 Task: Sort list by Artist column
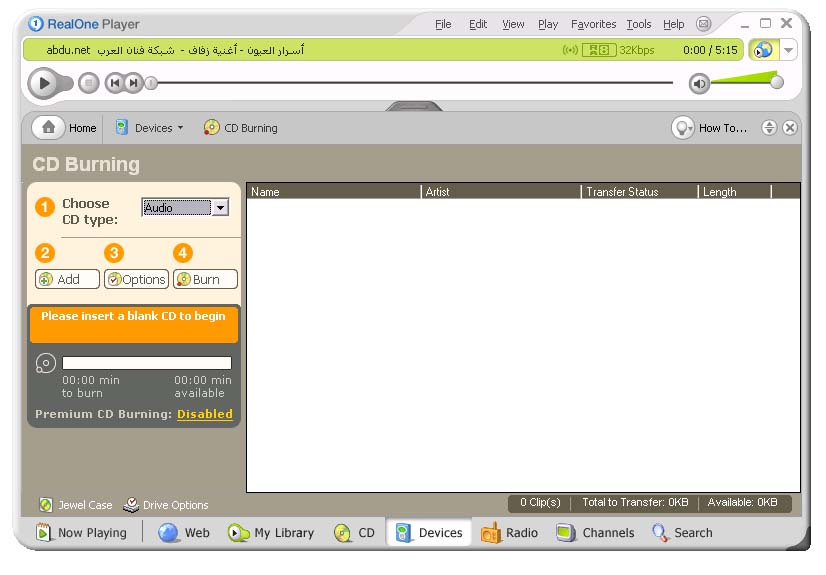501,192
